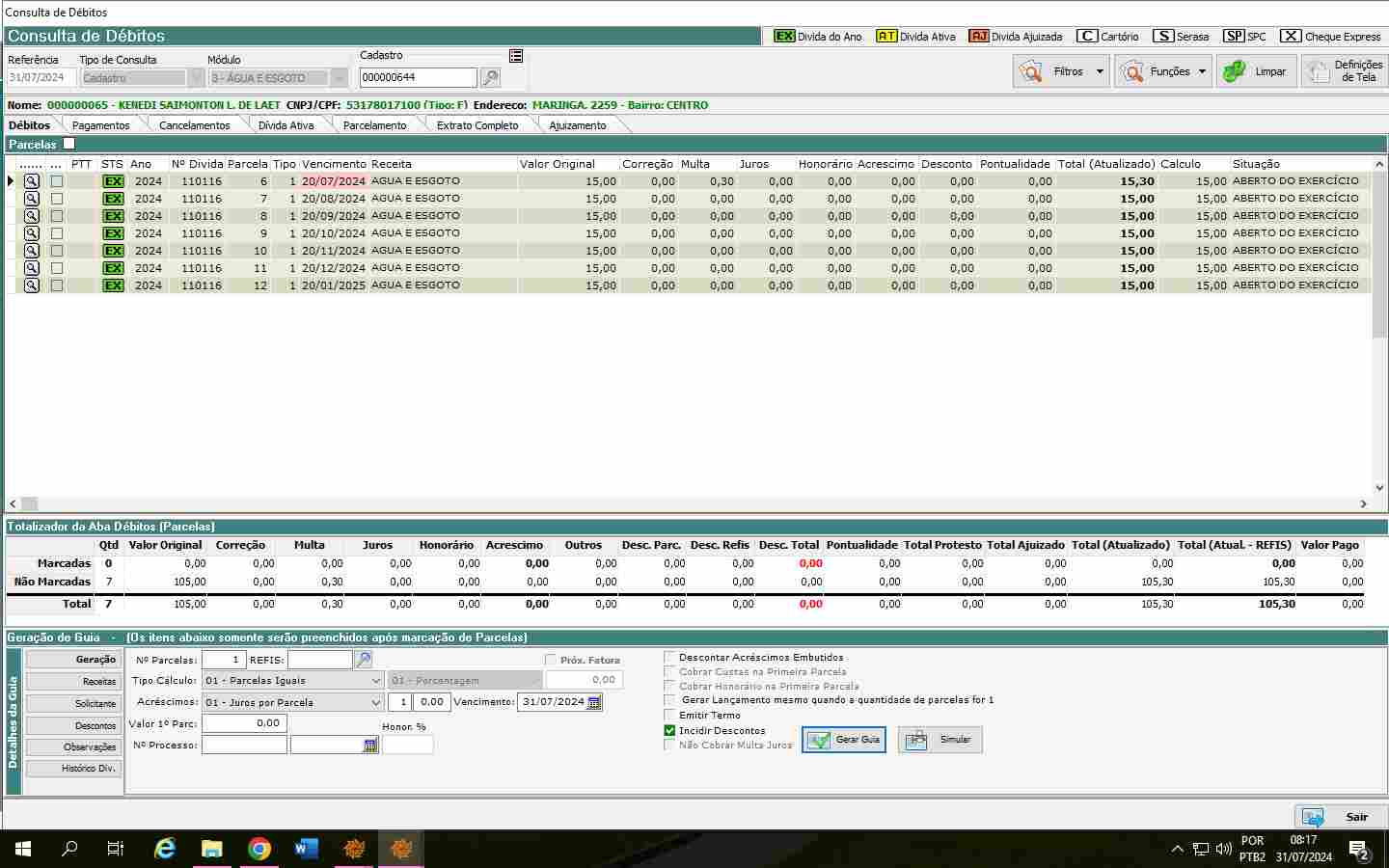This screenshot has width=1389, height=868.
Task: Click the Limpar green refresh button
Action: 1256,71
